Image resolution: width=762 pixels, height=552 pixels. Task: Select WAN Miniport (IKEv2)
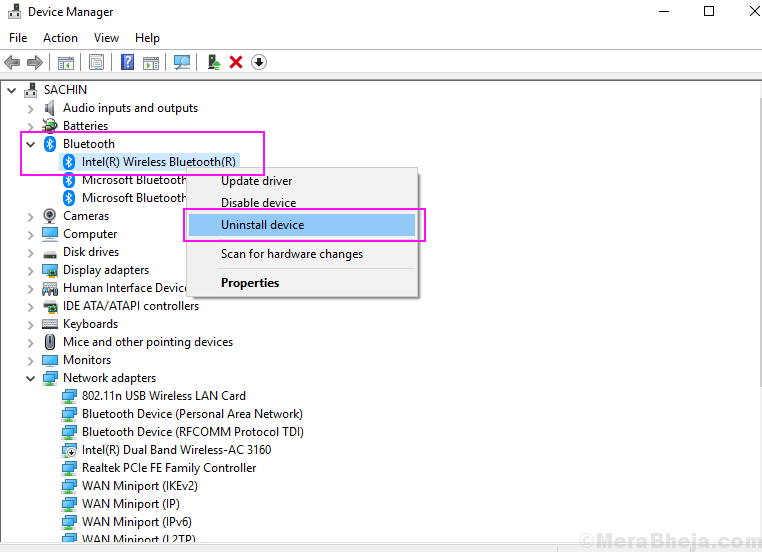click(x=139, y=486)
